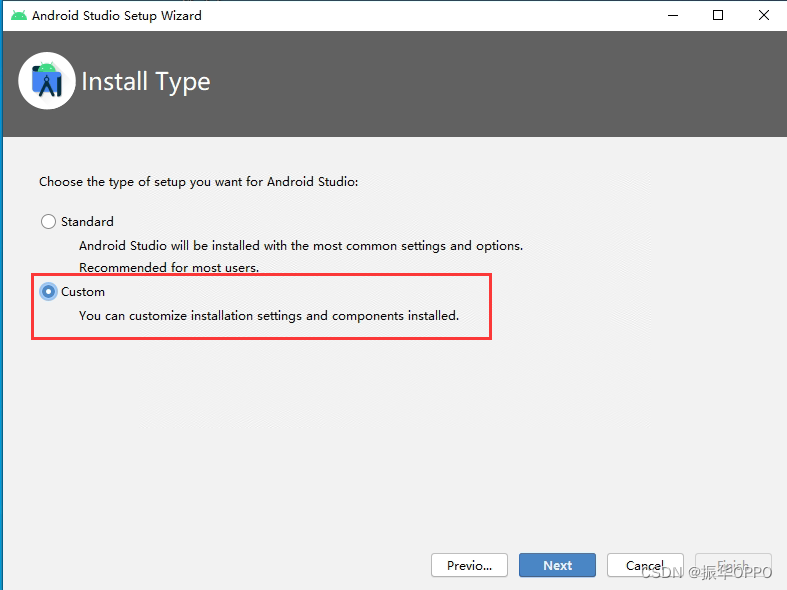Click the Android Studio logo in header
The height and width of the screenshot is (590, 787).
47,81
